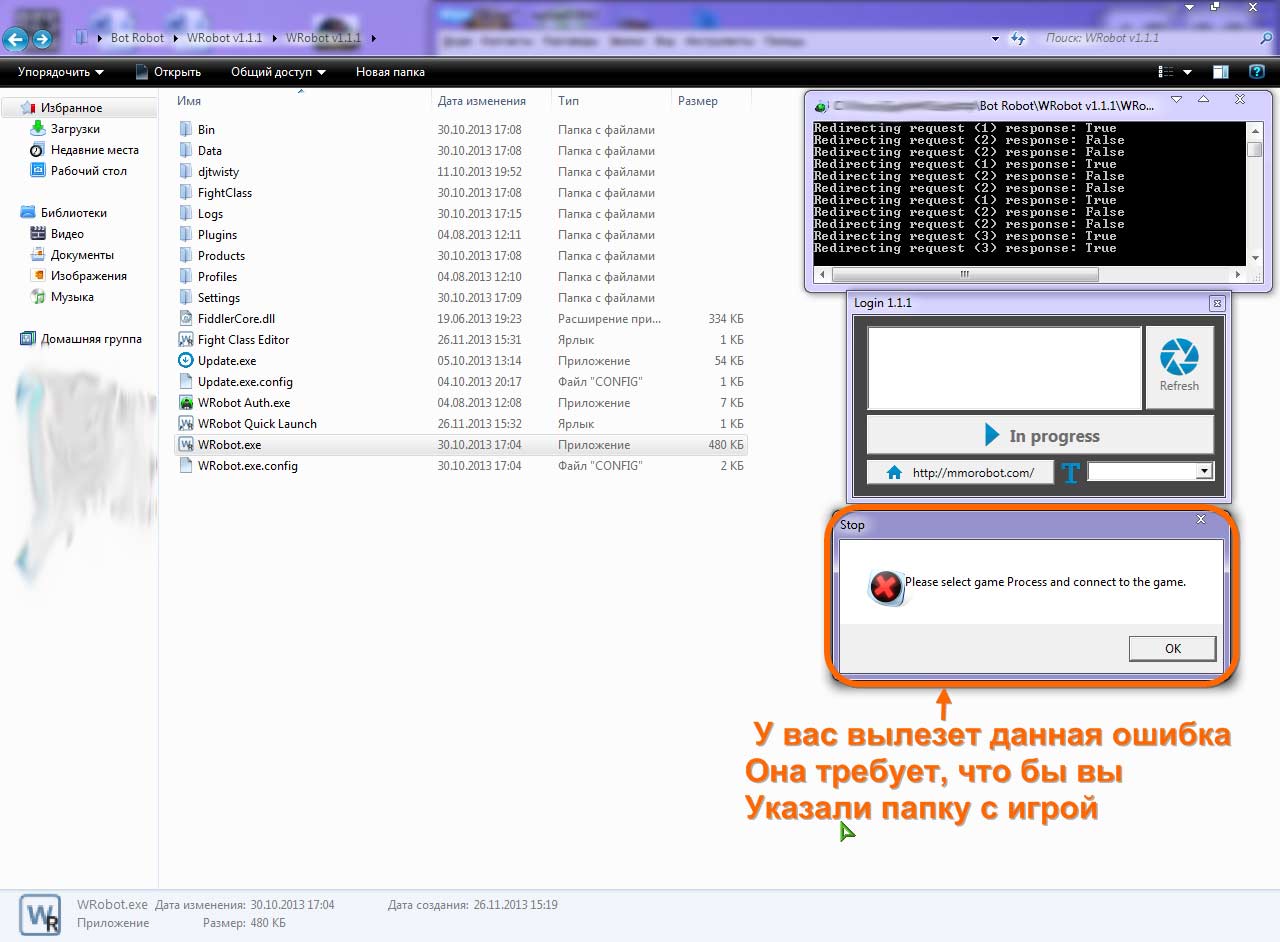Select the djtwisty folder icon
The height and width of the screenshot is (942, 1280).
point(186,171)
